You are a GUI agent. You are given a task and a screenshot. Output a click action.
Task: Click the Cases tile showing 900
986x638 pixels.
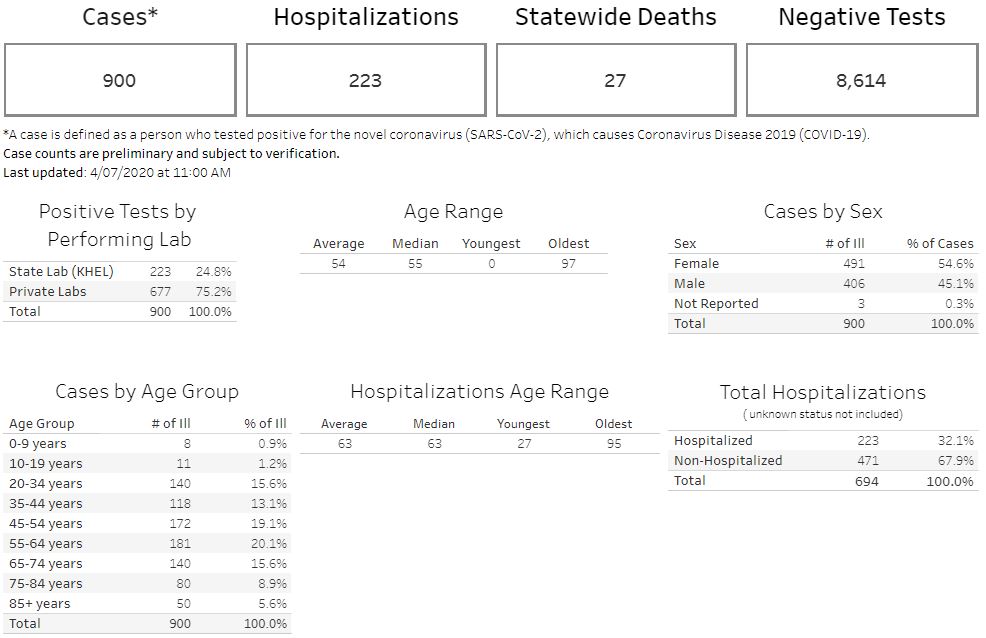pyautogui.click(x=120, y=80)
